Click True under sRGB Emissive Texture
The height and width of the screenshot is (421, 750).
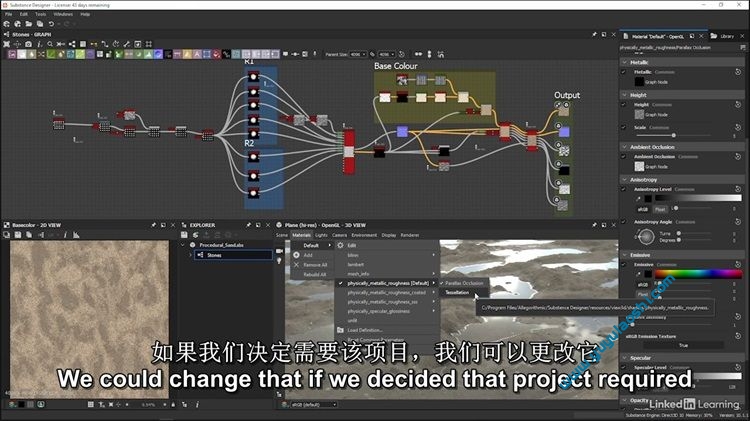click(x=683, y=345)
